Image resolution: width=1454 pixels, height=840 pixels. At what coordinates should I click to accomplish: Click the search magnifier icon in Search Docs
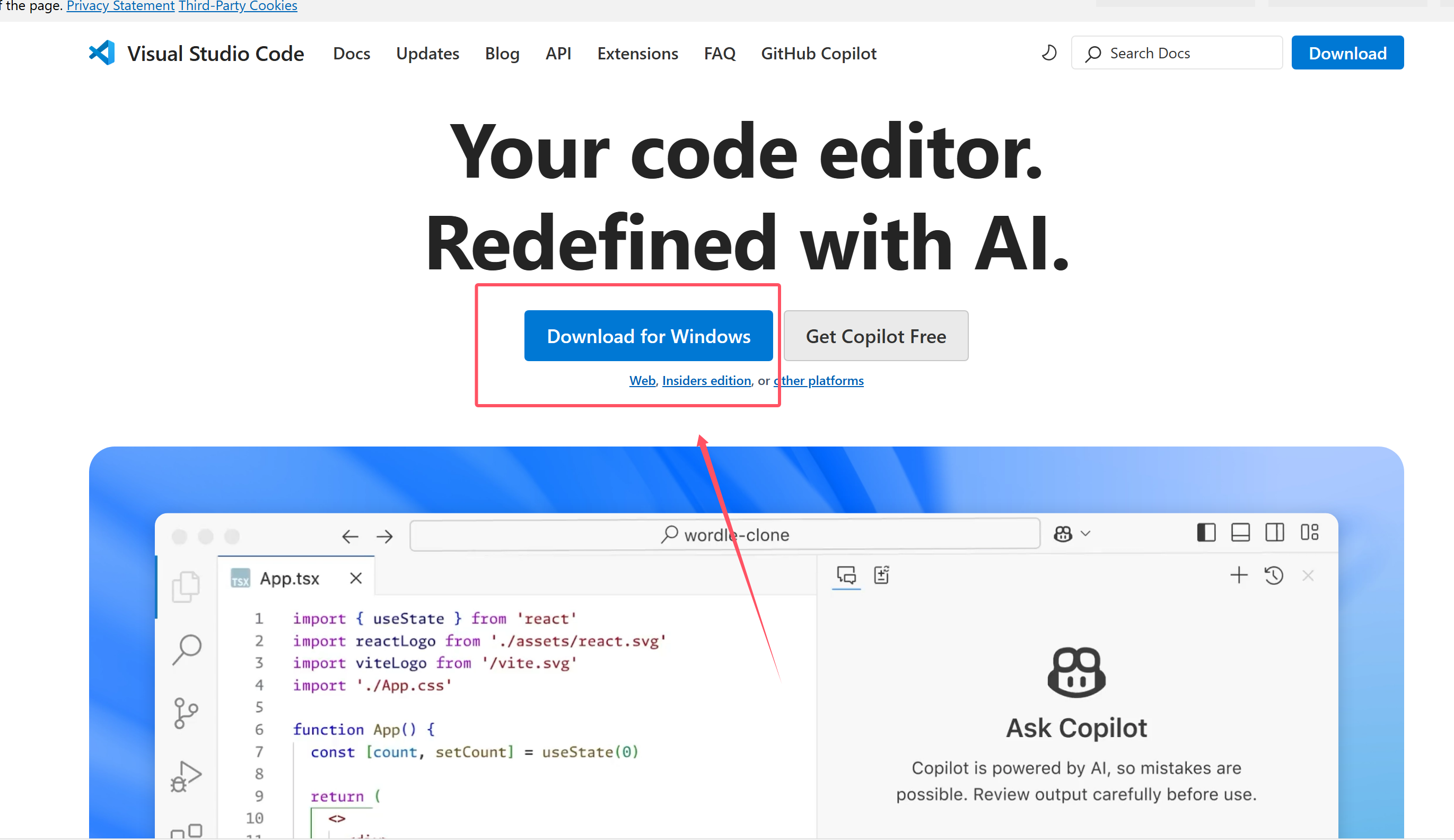pos(1093,54)
